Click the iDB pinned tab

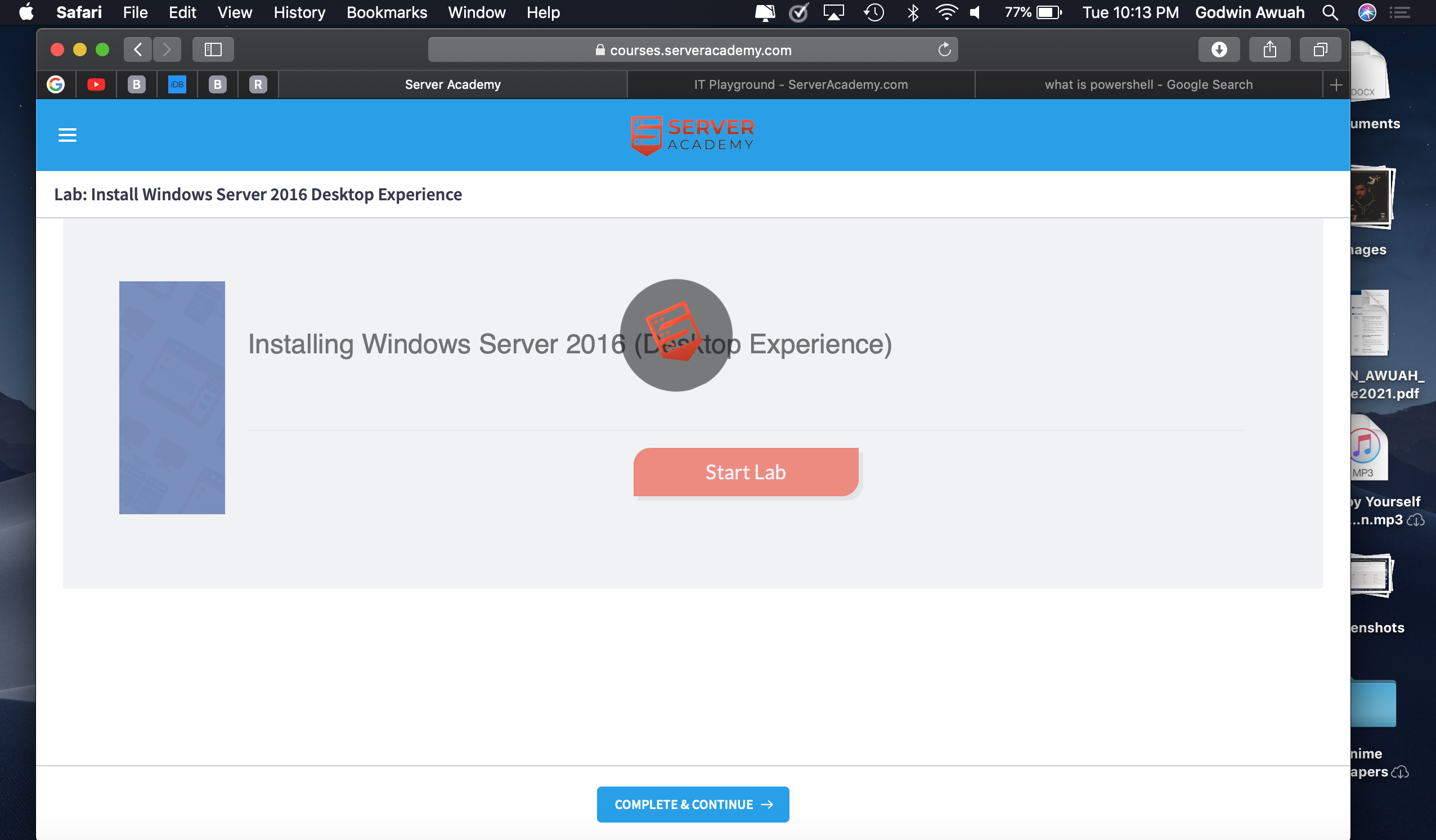point(177,84)
